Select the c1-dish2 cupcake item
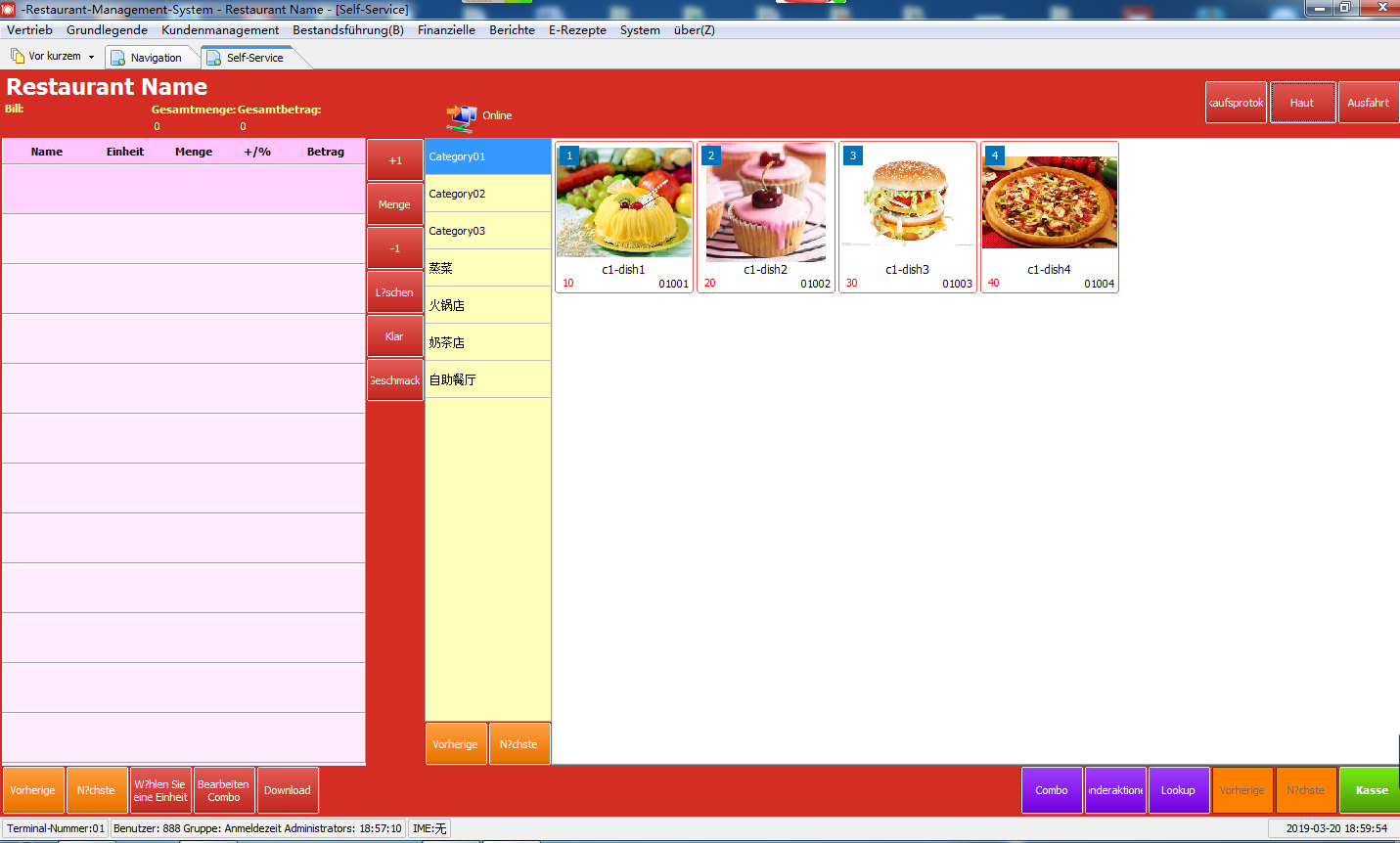 765,203
